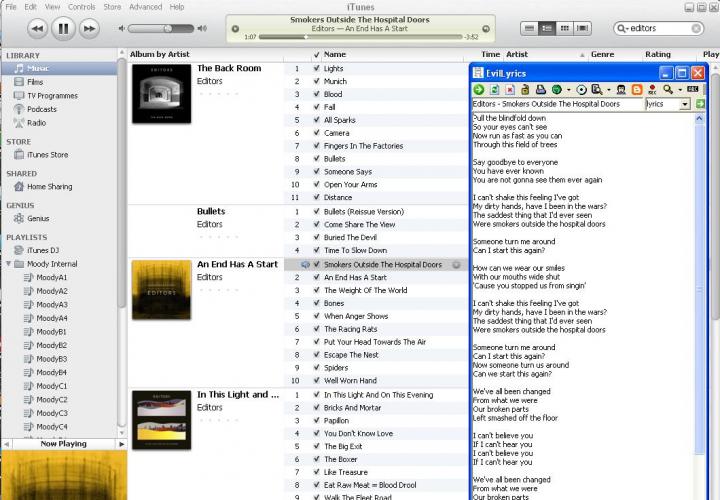Open the magnifier dropdown arrow in EvilLyrics
Screen dimensions: 720x500
(x=680, y=90)
